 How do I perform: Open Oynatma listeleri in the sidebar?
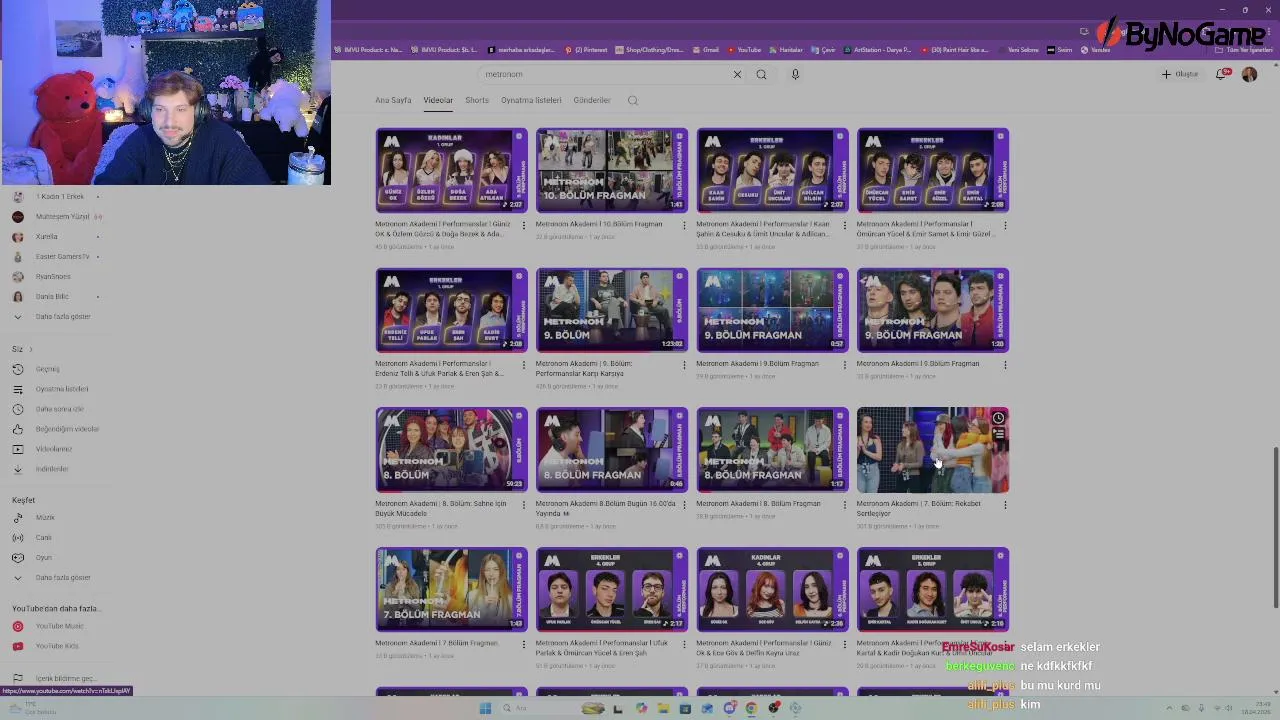(x=62, y=389)
